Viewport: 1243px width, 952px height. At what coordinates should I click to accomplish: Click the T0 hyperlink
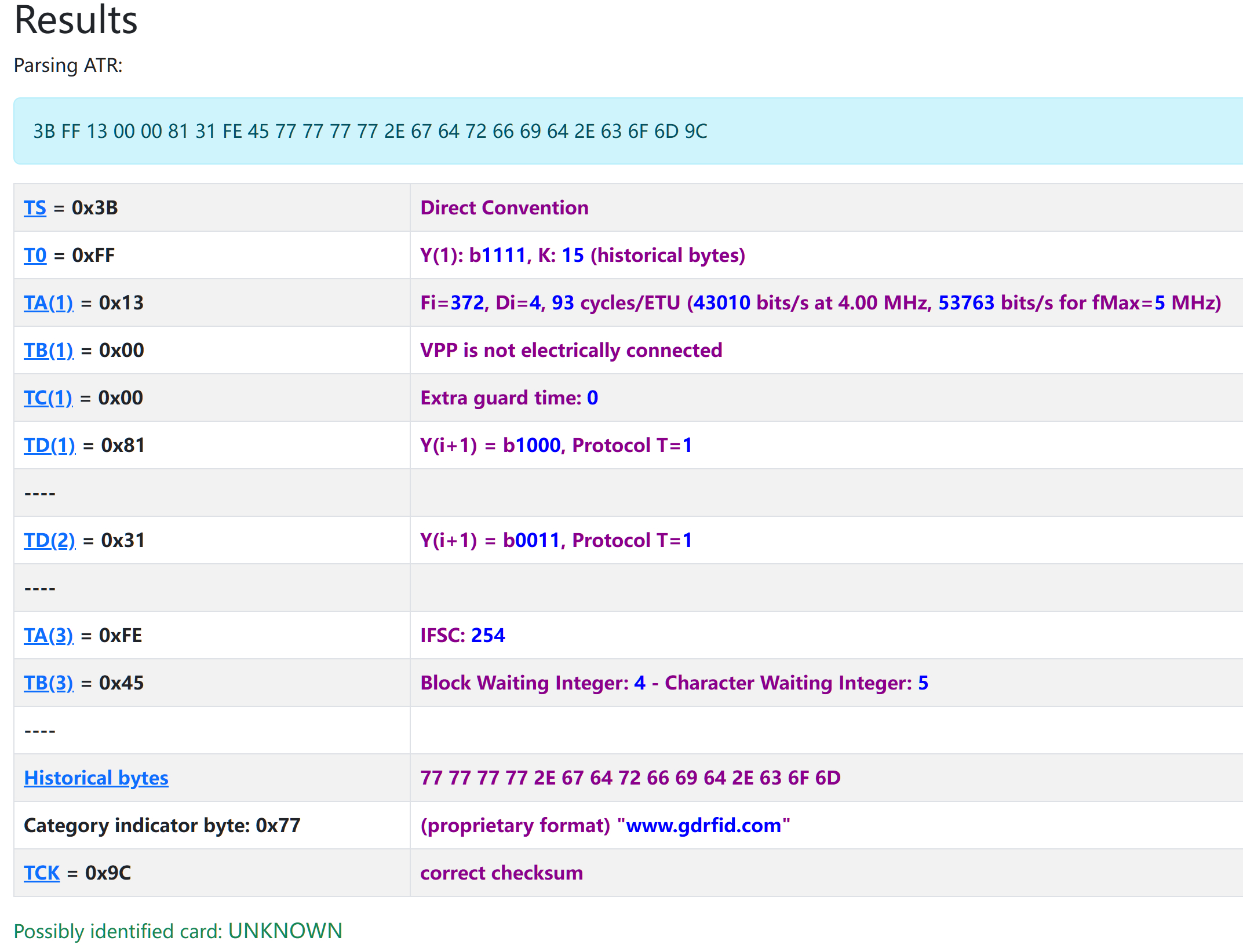tap(35, 256)
